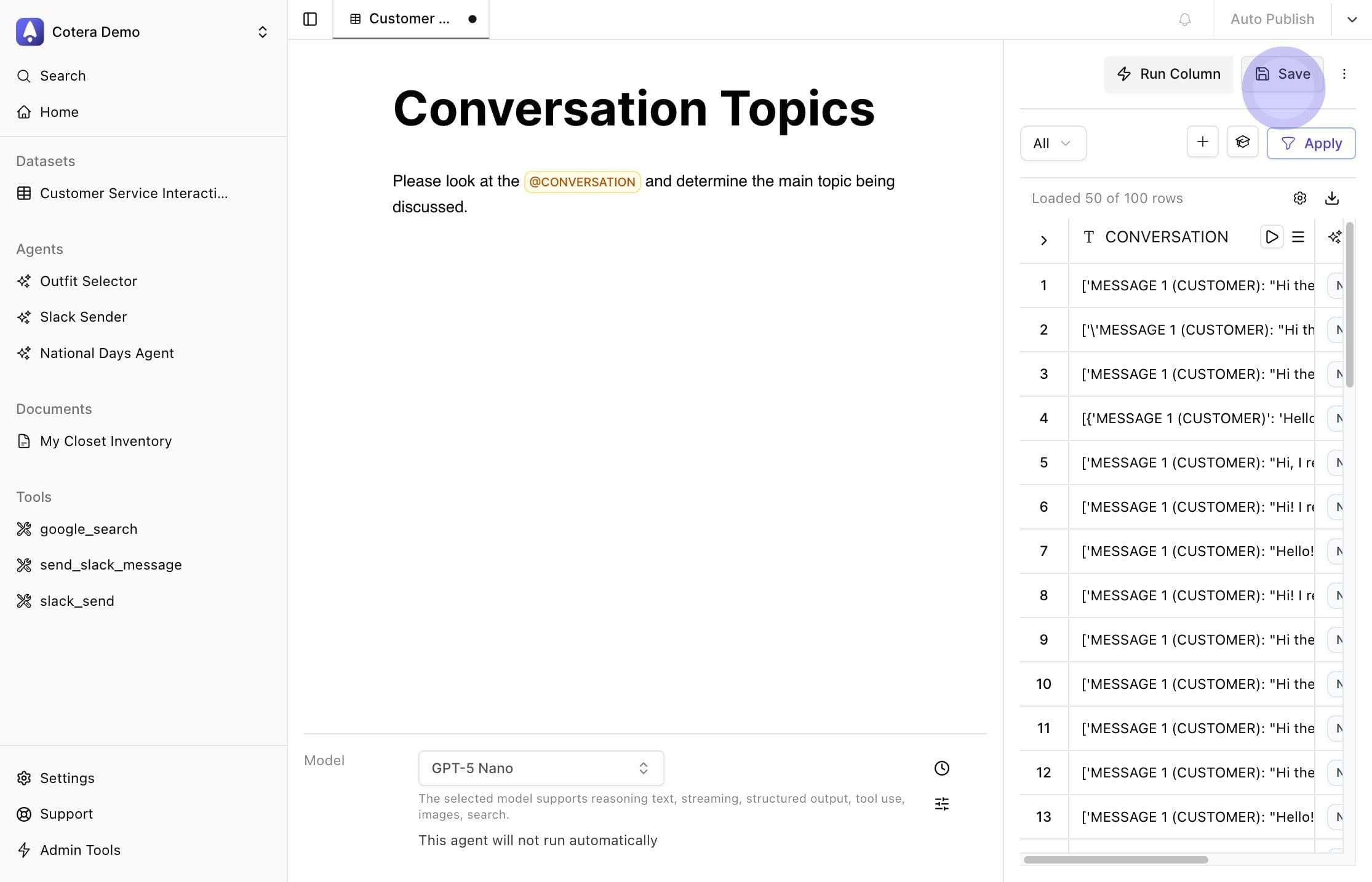Image resolution: width=1372 pixels, height=882 pixels.
Task: Open the GPT-5 Nano model dropdown
Action: point(540,768)
